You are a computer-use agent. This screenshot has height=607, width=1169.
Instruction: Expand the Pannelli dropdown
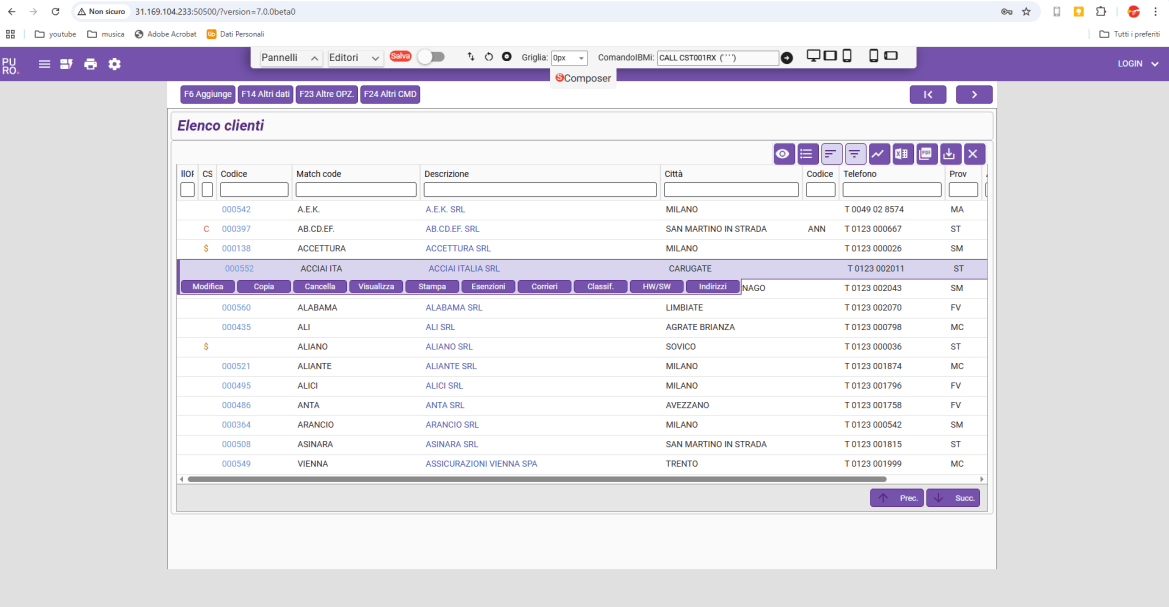coord(290,57)
